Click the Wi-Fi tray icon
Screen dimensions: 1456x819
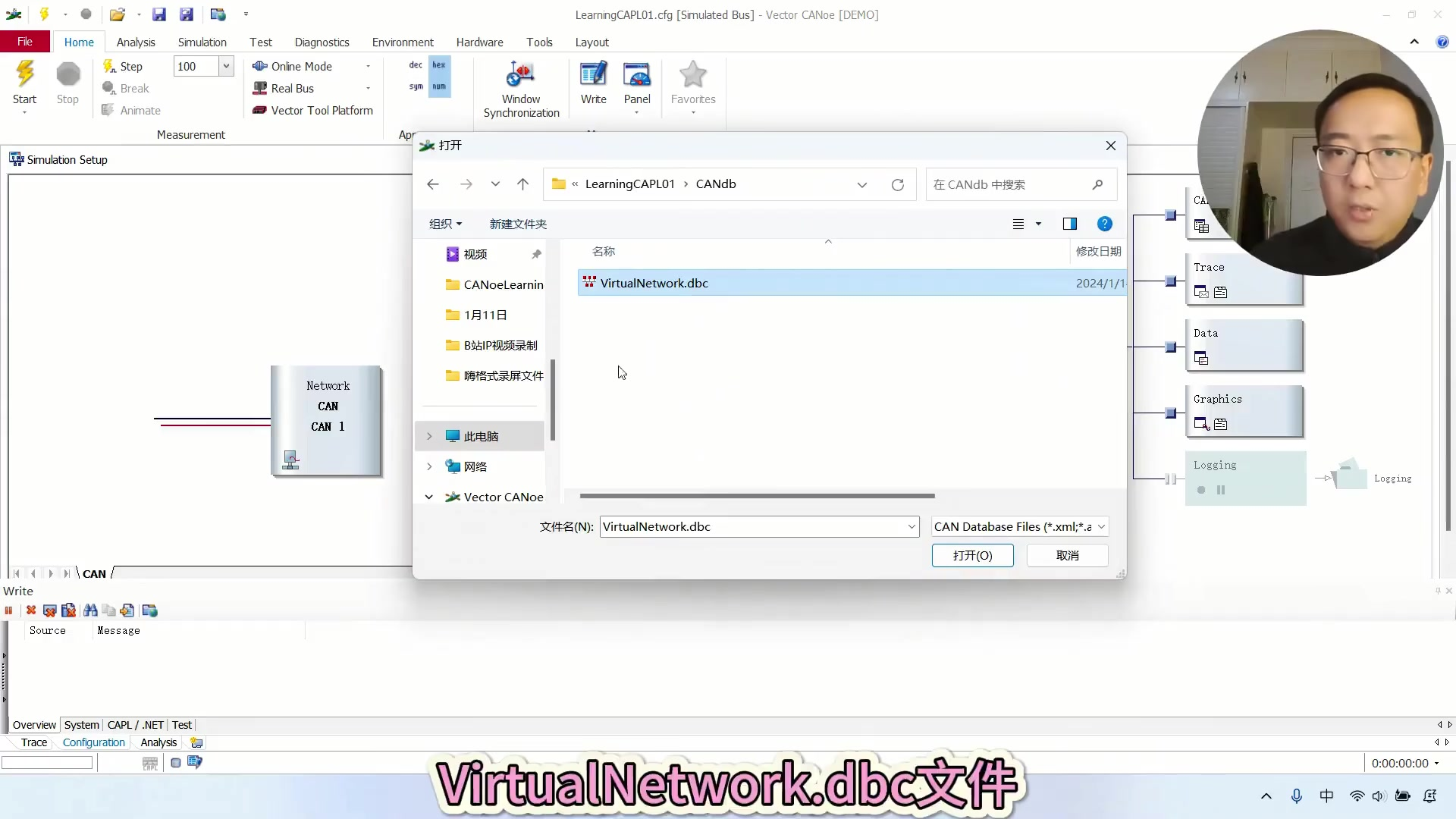click(x=1357, y=795)
